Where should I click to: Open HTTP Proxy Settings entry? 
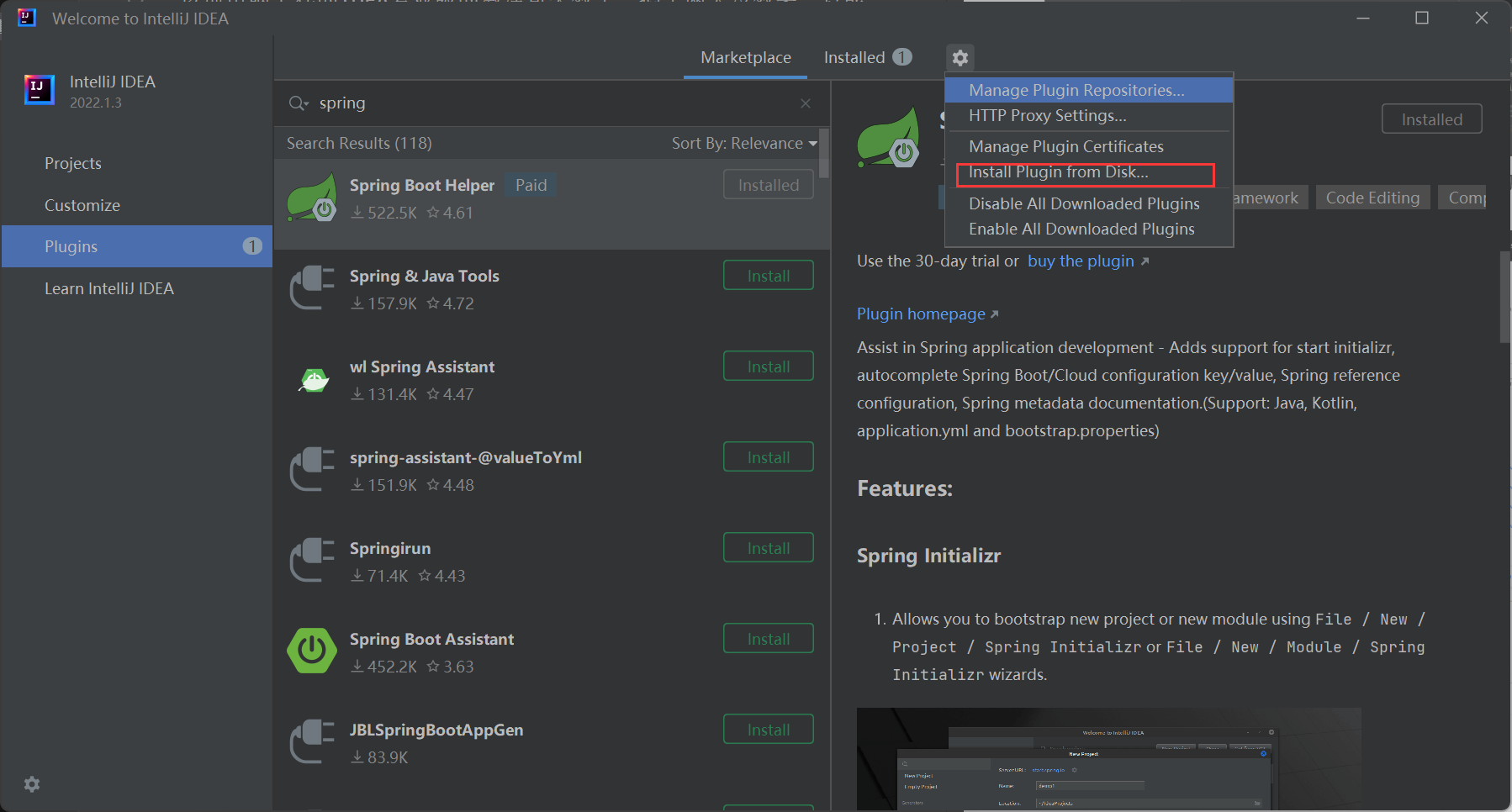[x=1047, y=116]
